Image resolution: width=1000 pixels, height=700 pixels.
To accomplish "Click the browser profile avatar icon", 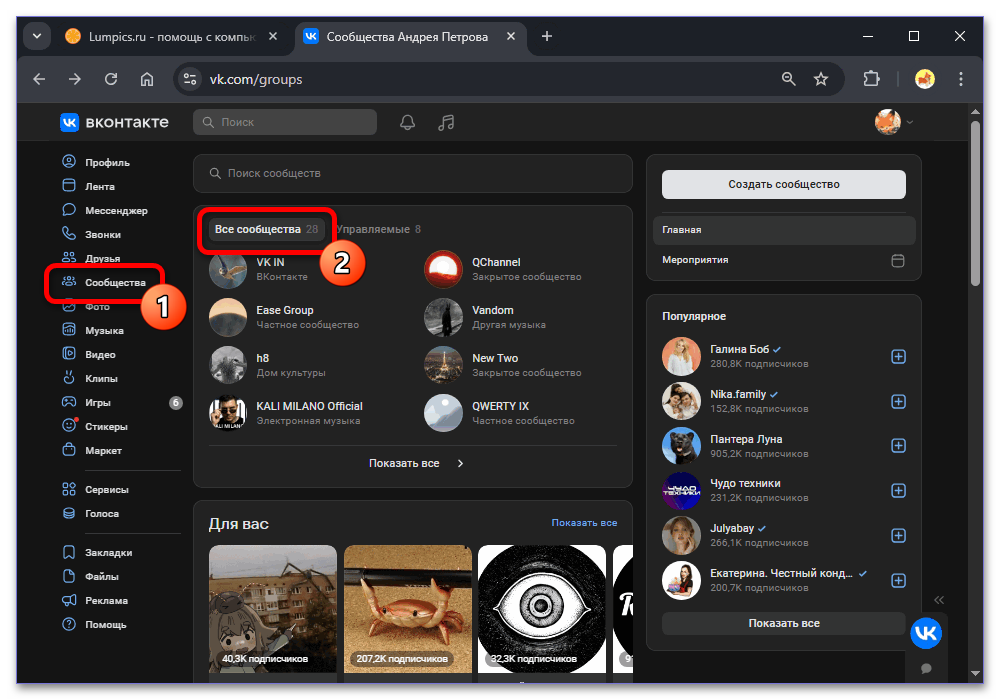I will [x=924, y=79].
